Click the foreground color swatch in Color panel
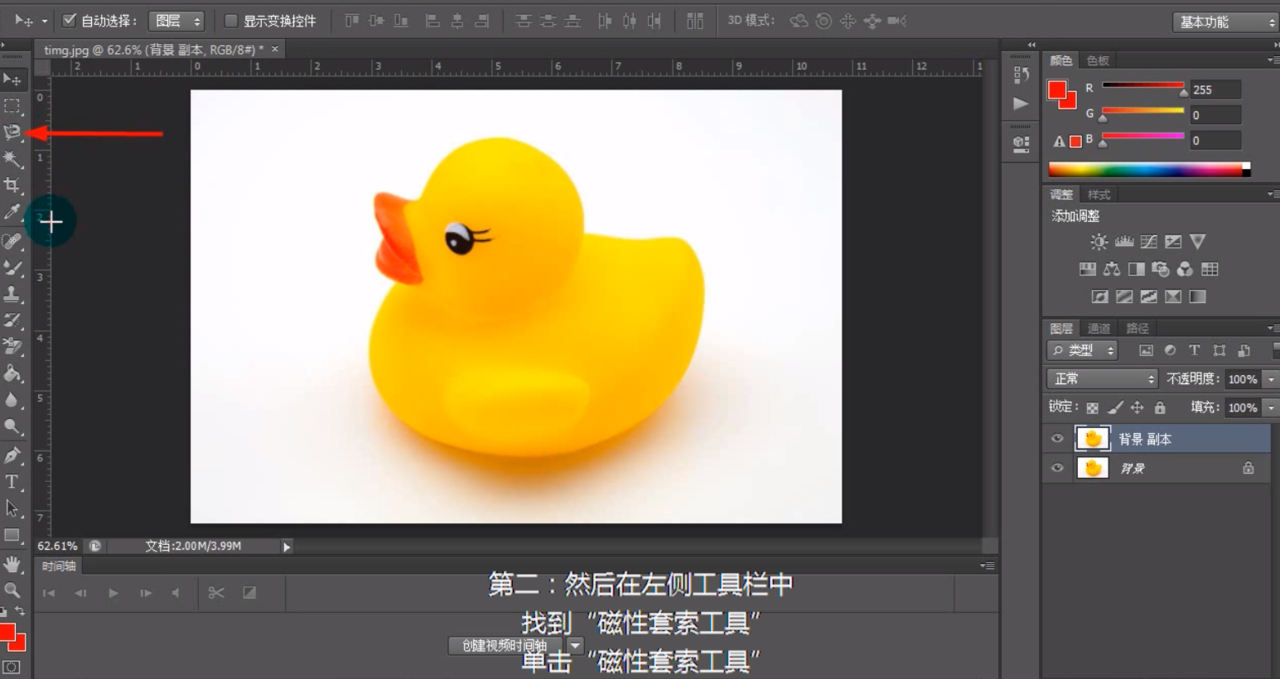Screen dimensions: 1280x679 (x=1057, y=89)
